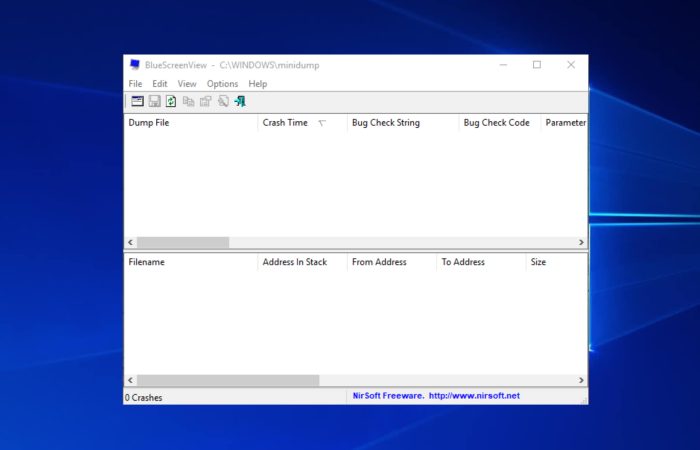The width and height of the screenshot is (700, 450).
Task: Sort by Address In Stack column
Action: [x=303, y=262]
